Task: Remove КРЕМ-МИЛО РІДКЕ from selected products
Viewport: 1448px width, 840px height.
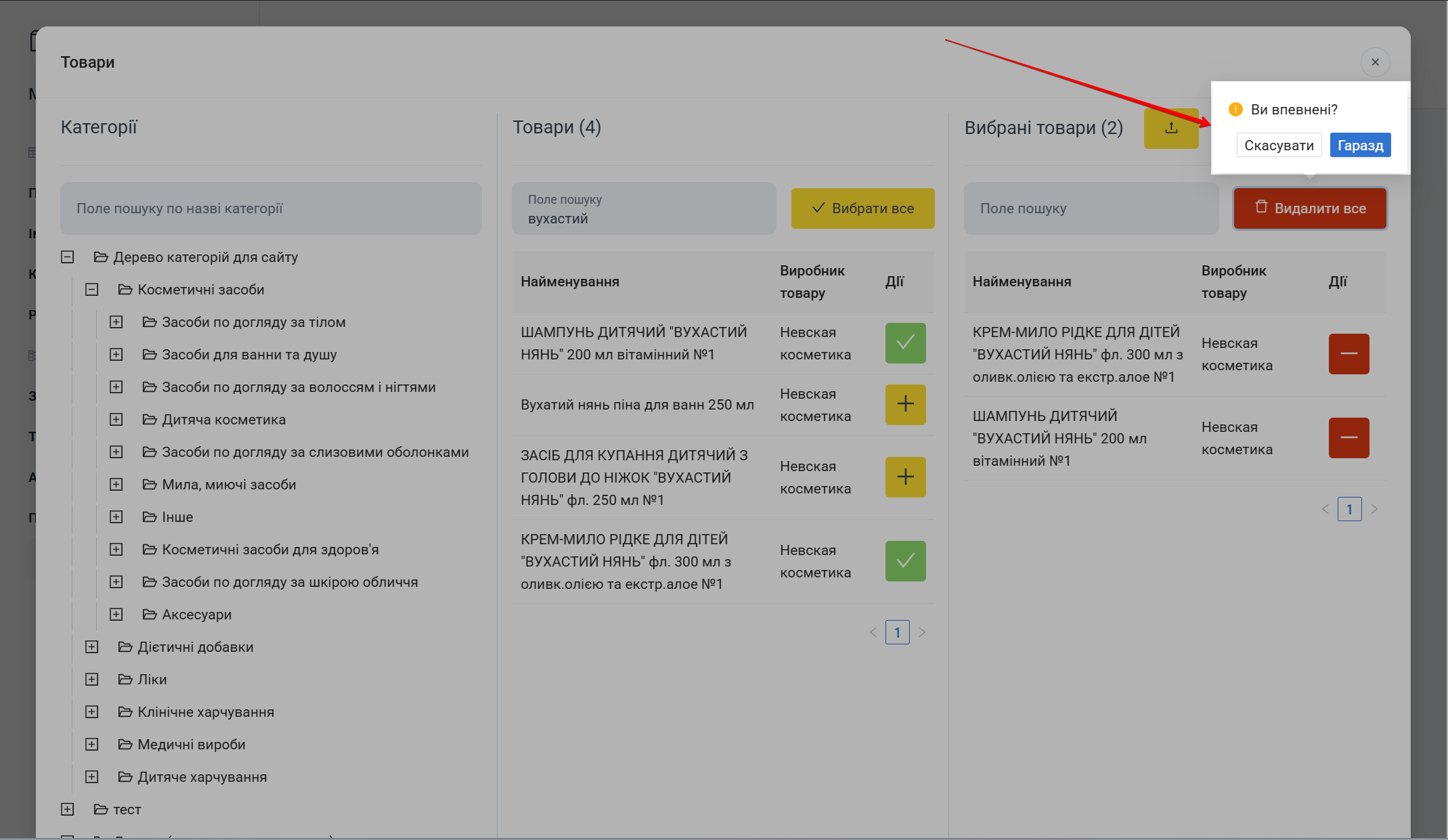Action: [1348, 354]
